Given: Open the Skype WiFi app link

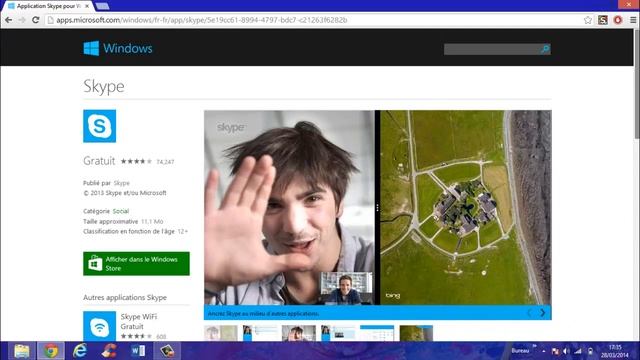Looking at the screenshot, I should (139, 317).
